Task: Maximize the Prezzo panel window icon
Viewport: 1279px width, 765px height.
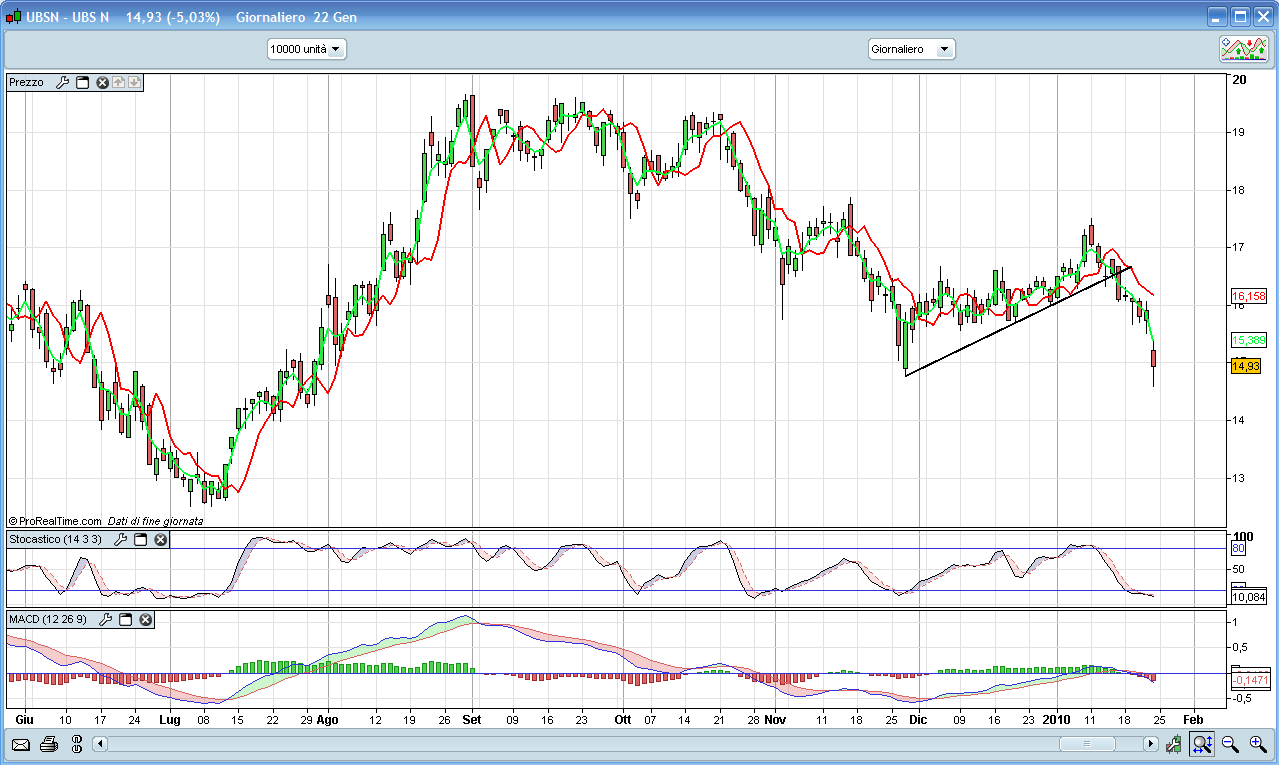Action: point(83,82)
